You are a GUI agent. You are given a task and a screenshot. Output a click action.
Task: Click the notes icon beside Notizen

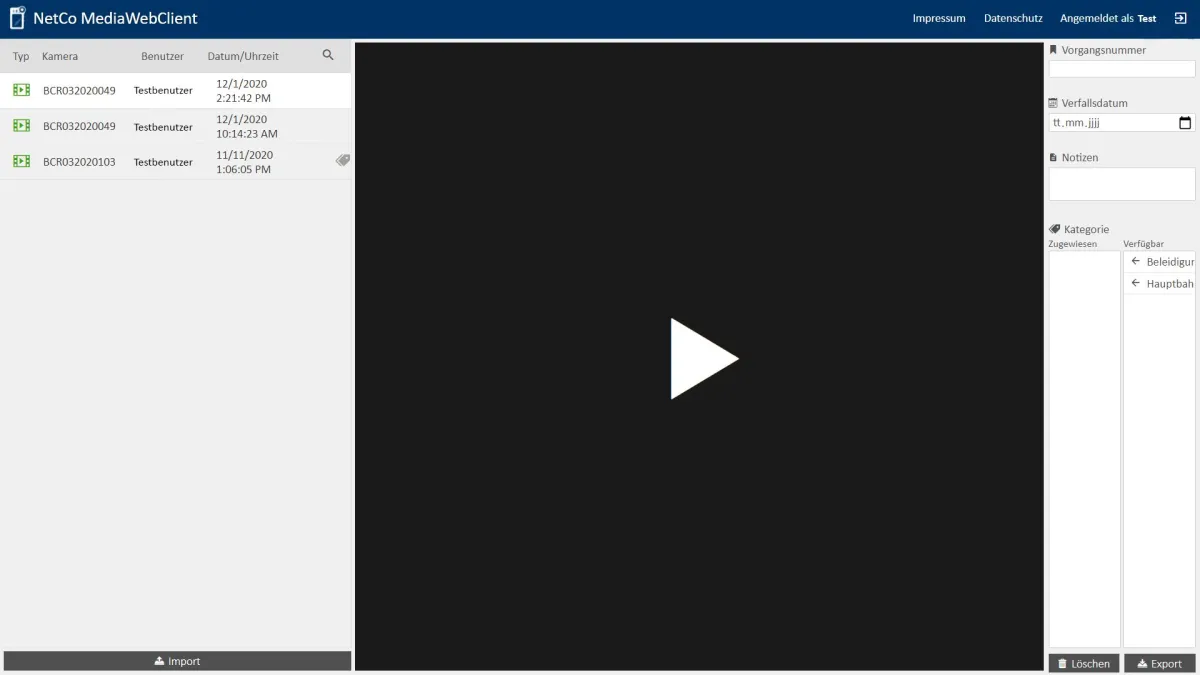tap(1052, 157)
